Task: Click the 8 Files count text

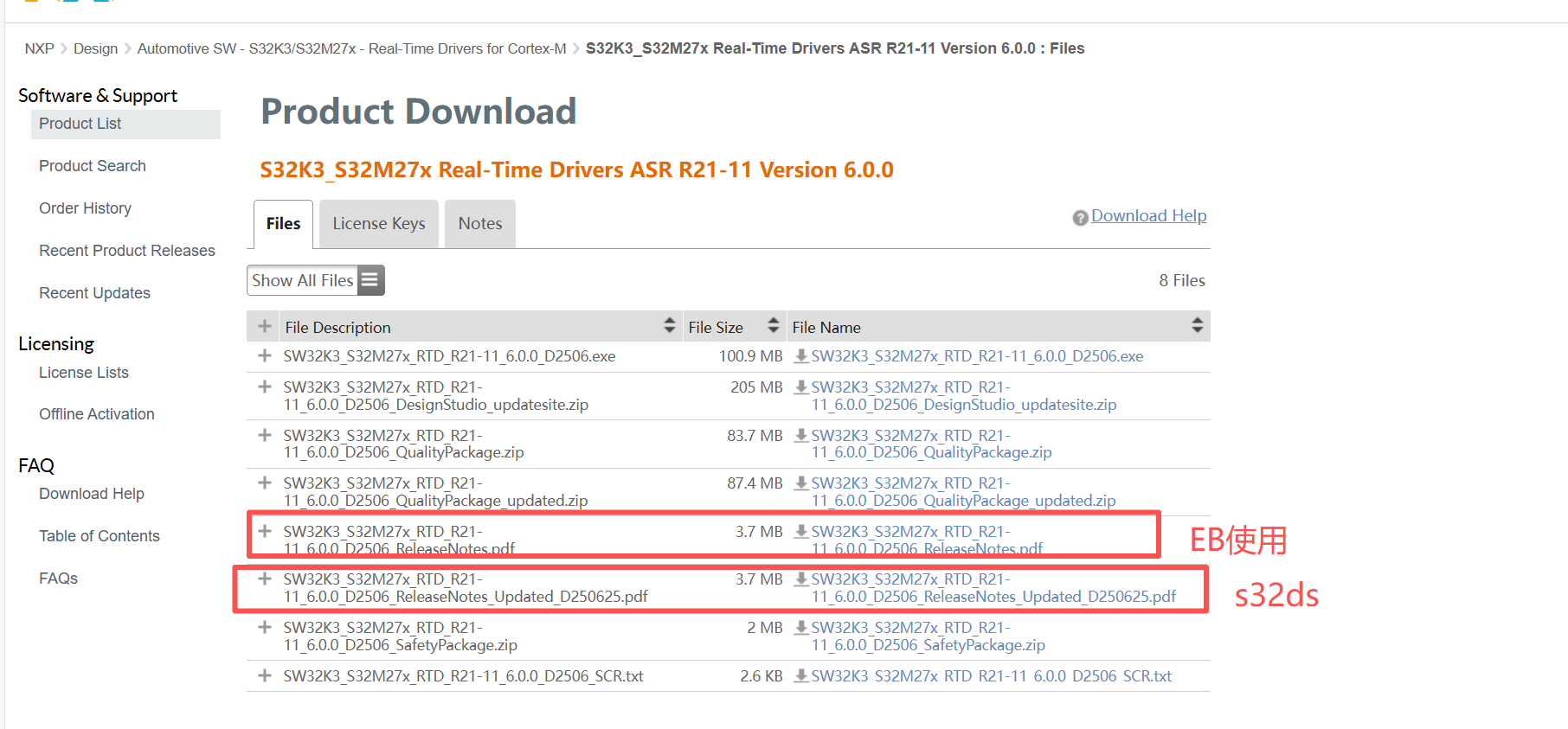Action: coord(1182,280)
